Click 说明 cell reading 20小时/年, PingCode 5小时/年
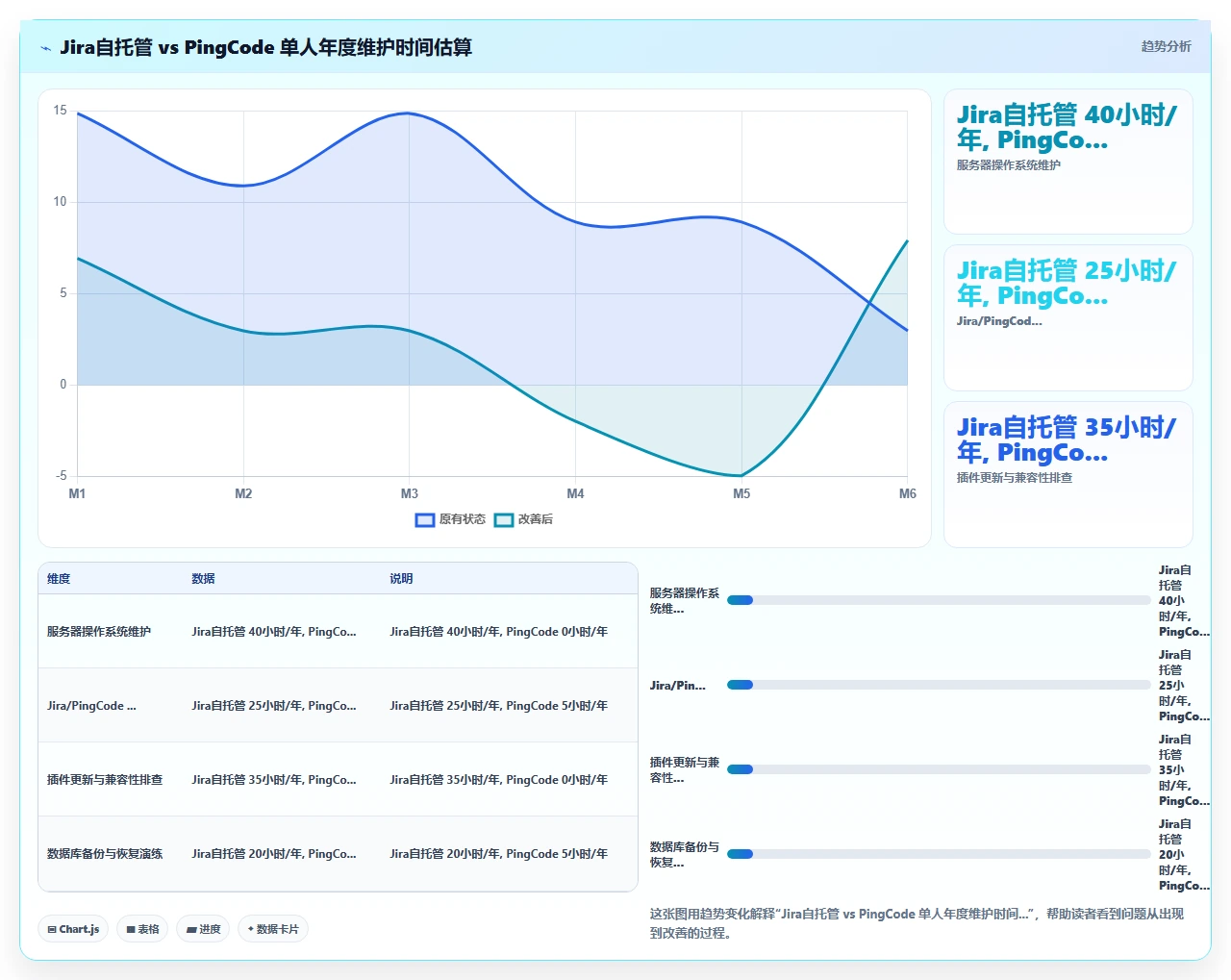Screen dimensions: 1231x980 point(498,854)
